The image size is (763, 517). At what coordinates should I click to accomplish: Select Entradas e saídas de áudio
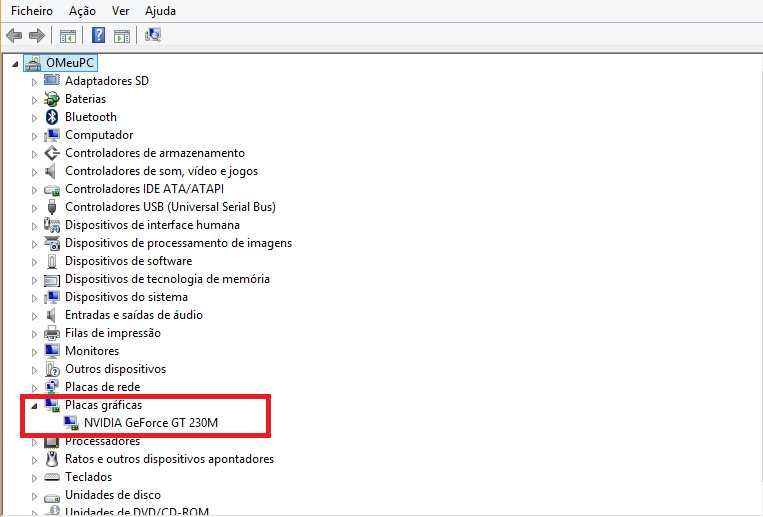click(134, 315)
